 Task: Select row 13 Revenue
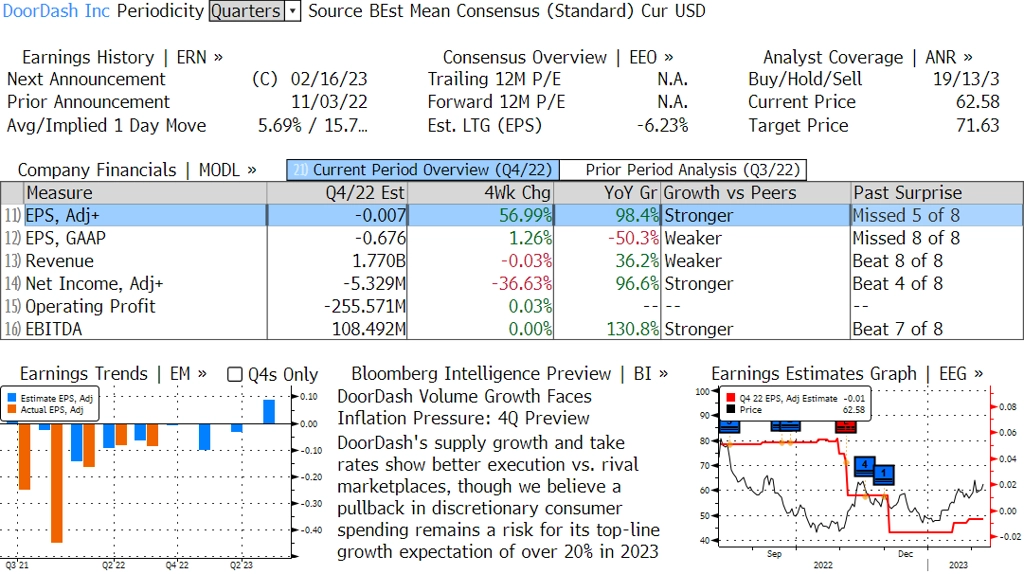coord(512,261)
